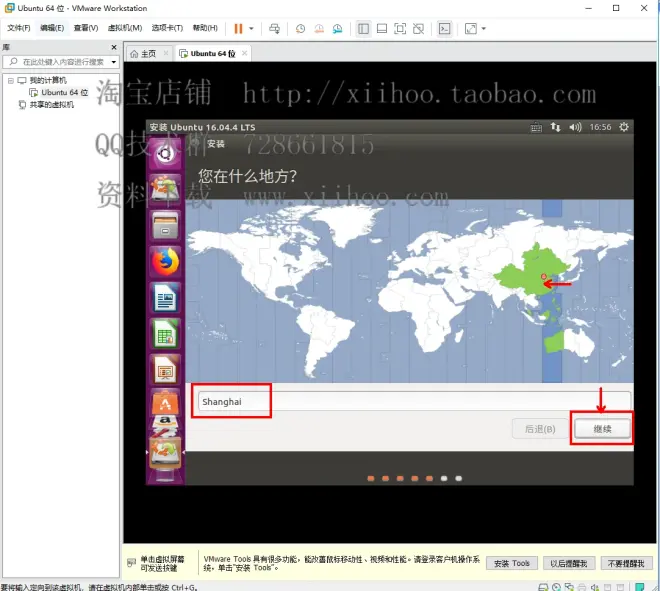The height and width of the screenshot is (591, 660).
Task: Click the 安装 Tools button
Action: 512,563
